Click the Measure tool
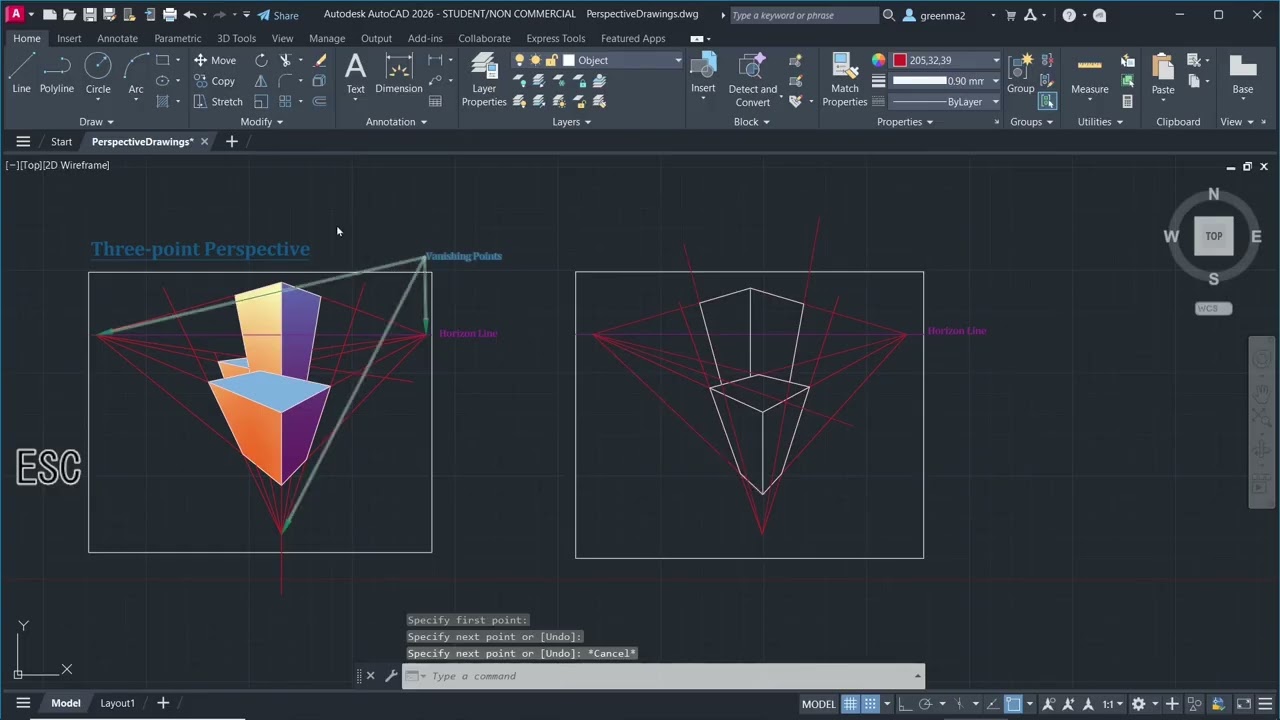The image size is (1280, 720). [1089, 74]
